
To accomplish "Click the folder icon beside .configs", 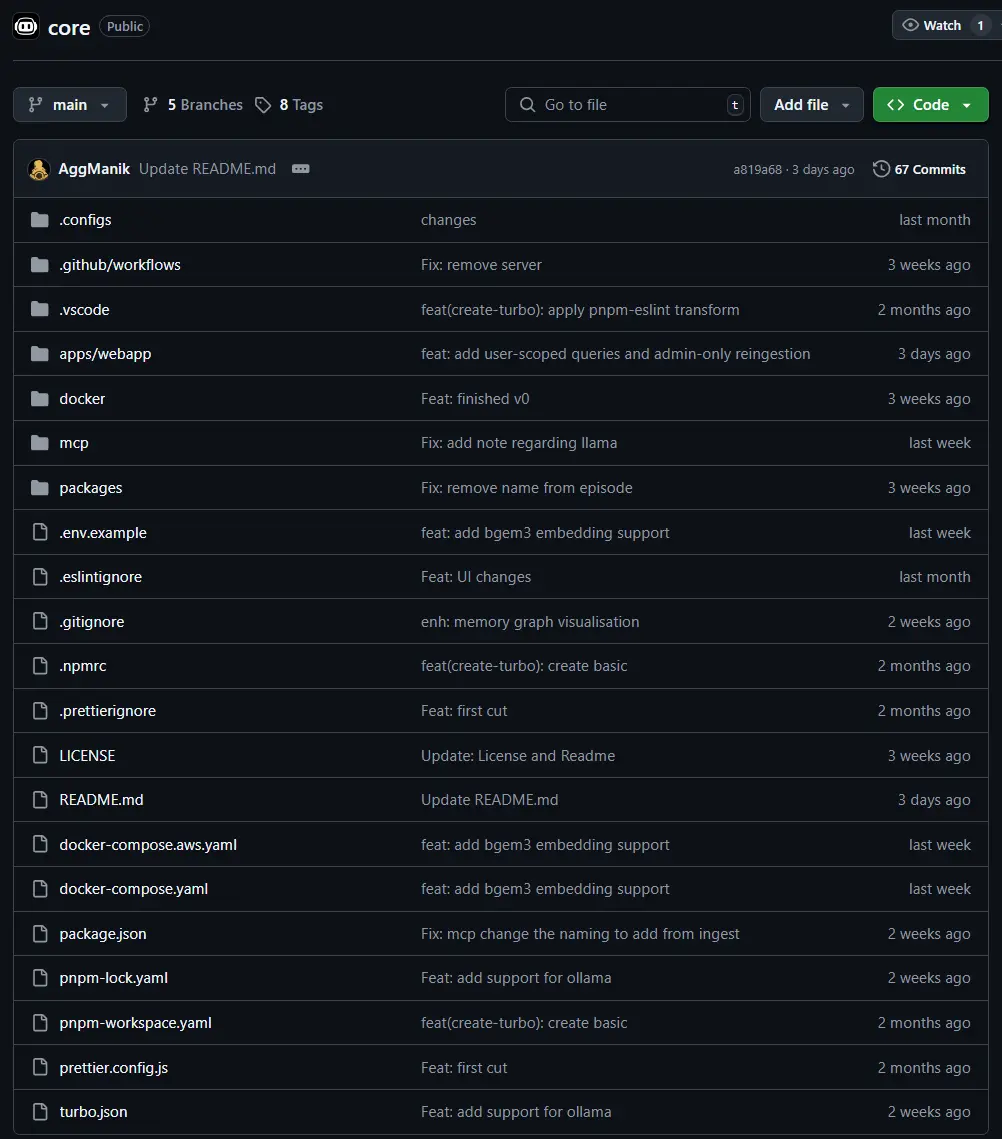I will 40,220.
